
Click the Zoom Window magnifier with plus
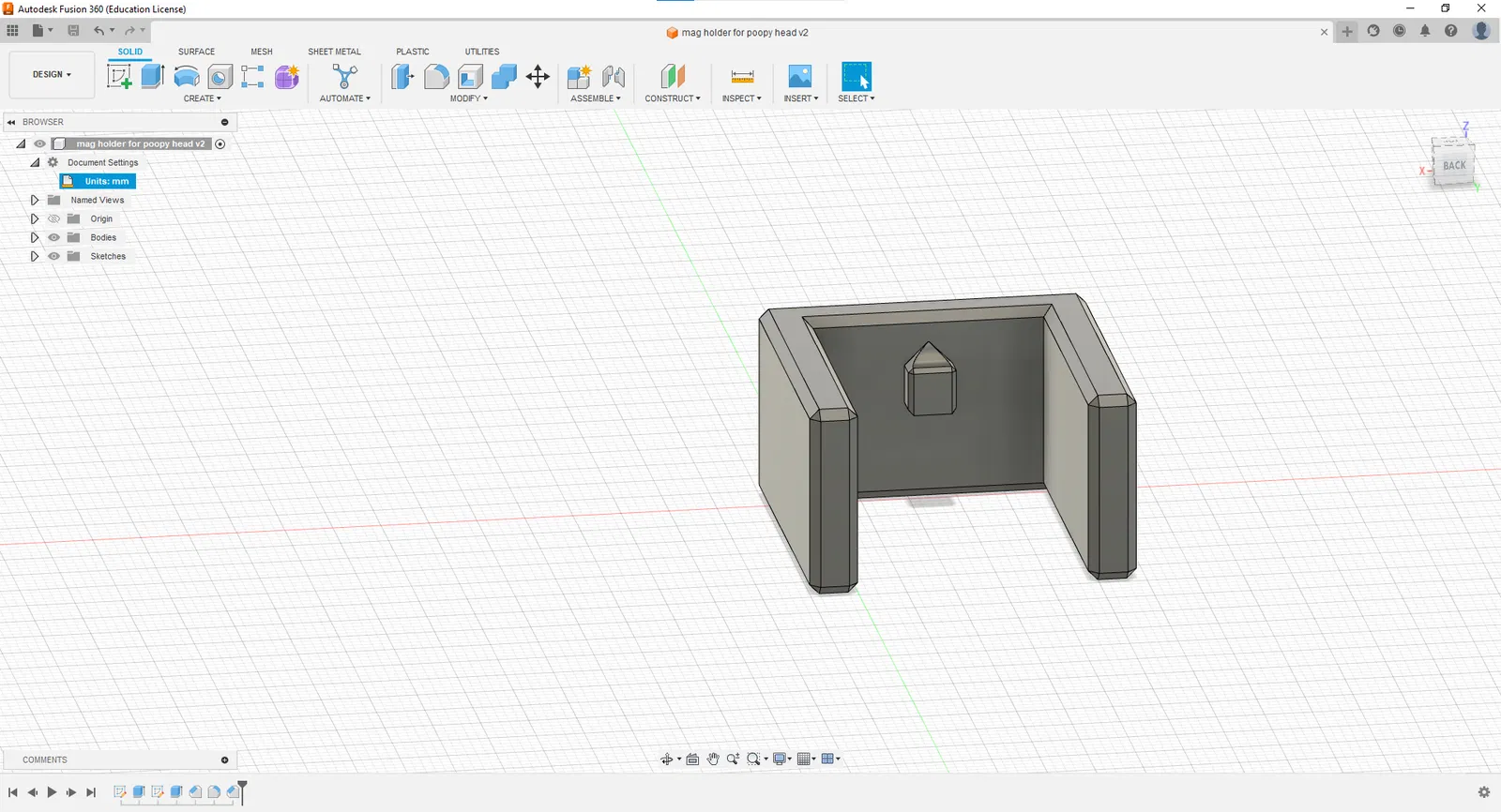(733, 759)
